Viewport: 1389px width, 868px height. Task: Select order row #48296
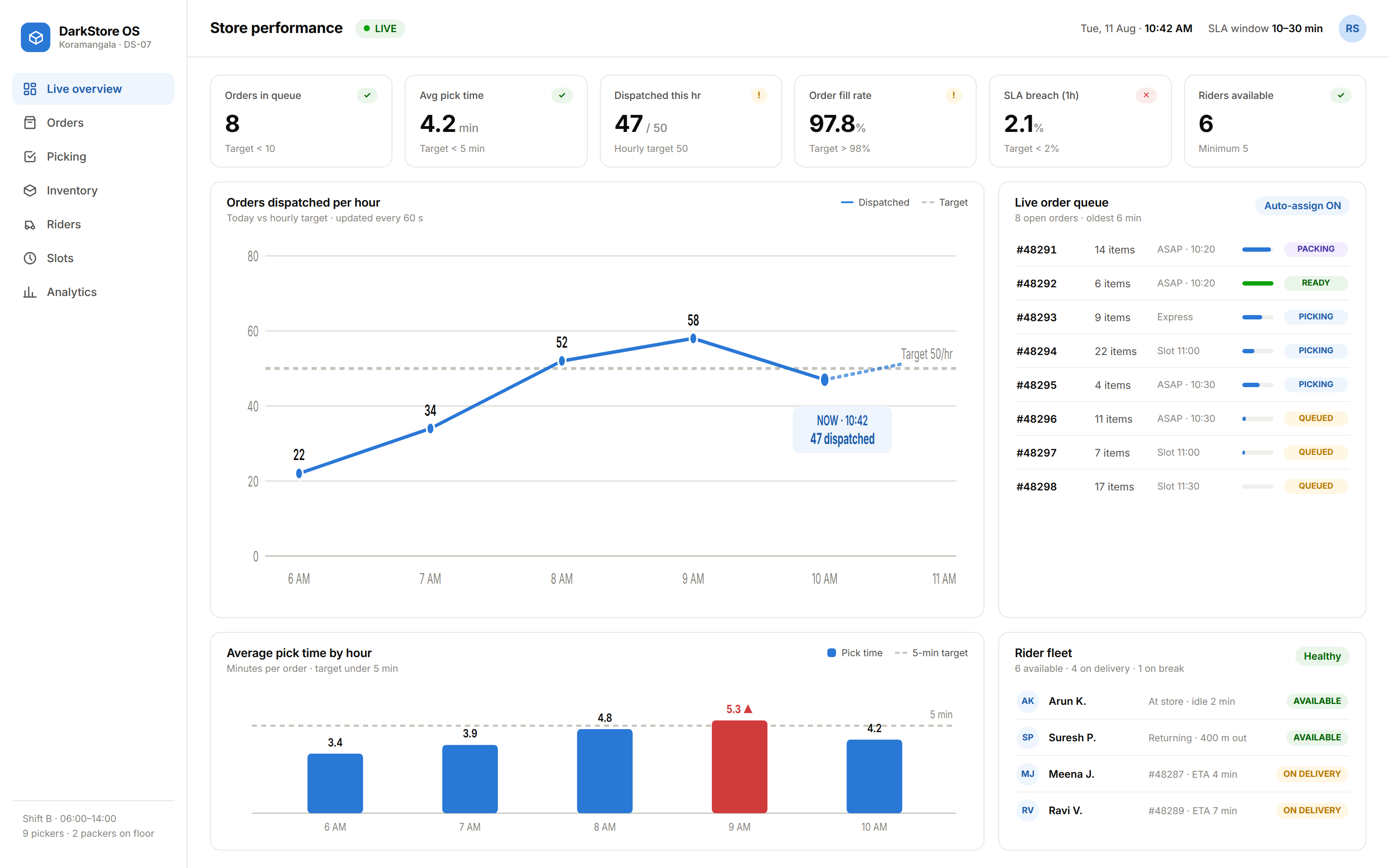tap(1182, 419)
